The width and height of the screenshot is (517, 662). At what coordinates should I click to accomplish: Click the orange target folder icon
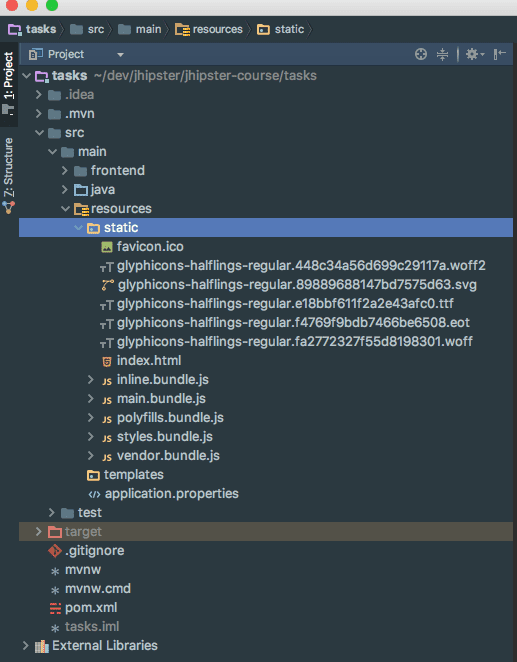[x=55, y=532]
